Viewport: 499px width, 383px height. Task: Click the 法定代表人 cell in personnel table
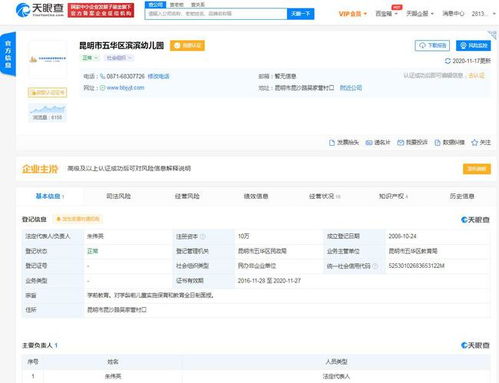(336, 376)
